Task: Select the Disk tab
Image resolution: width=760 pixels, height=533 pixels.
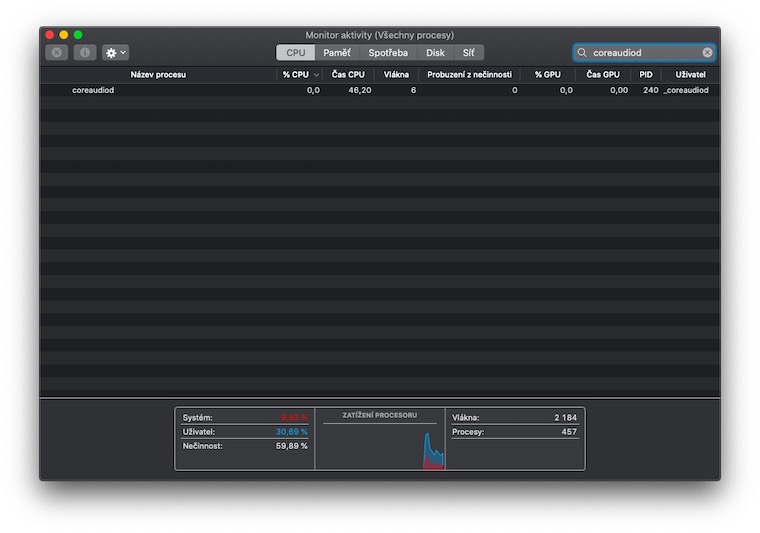Action: coord(435,52)
